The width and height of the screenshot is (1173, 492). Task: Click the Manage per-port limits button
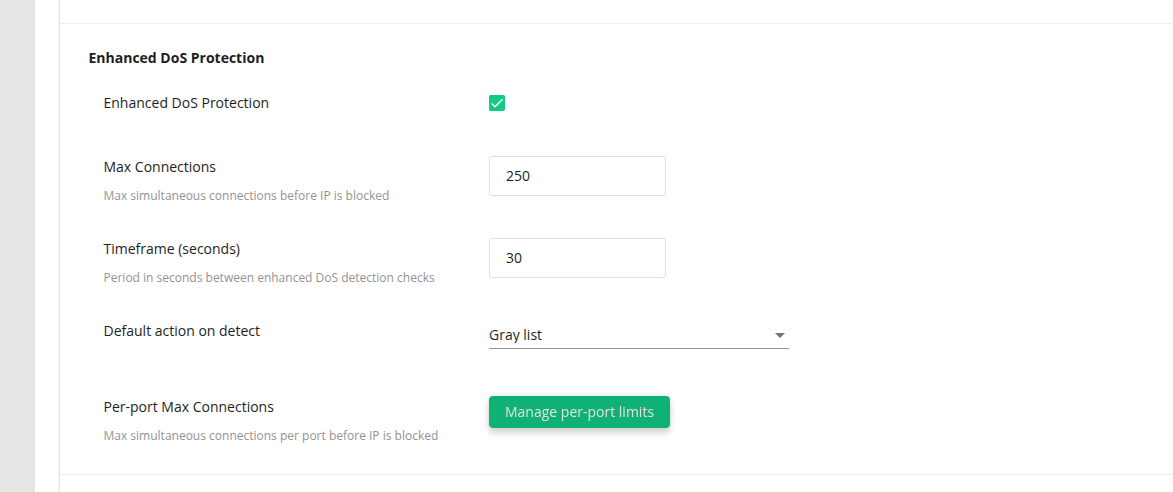point(579,412)
